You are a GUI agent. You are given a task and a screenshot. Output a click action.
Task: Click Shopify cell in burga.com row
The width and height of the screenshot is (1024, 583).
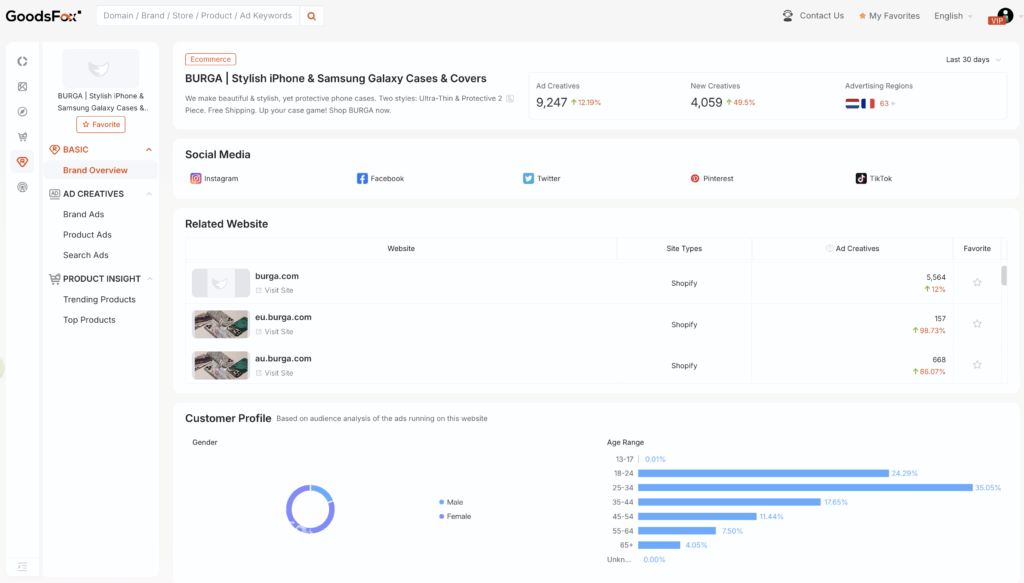pyautogui.click(x=684, y=283)
